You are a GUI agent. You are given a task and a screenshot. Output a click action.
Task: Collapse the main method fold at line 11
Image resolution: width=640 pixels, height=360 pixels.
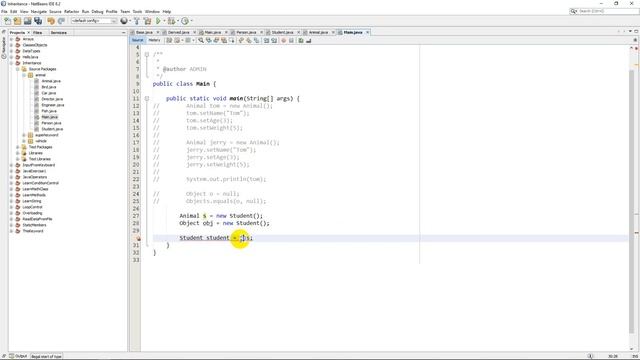[147, 98]
